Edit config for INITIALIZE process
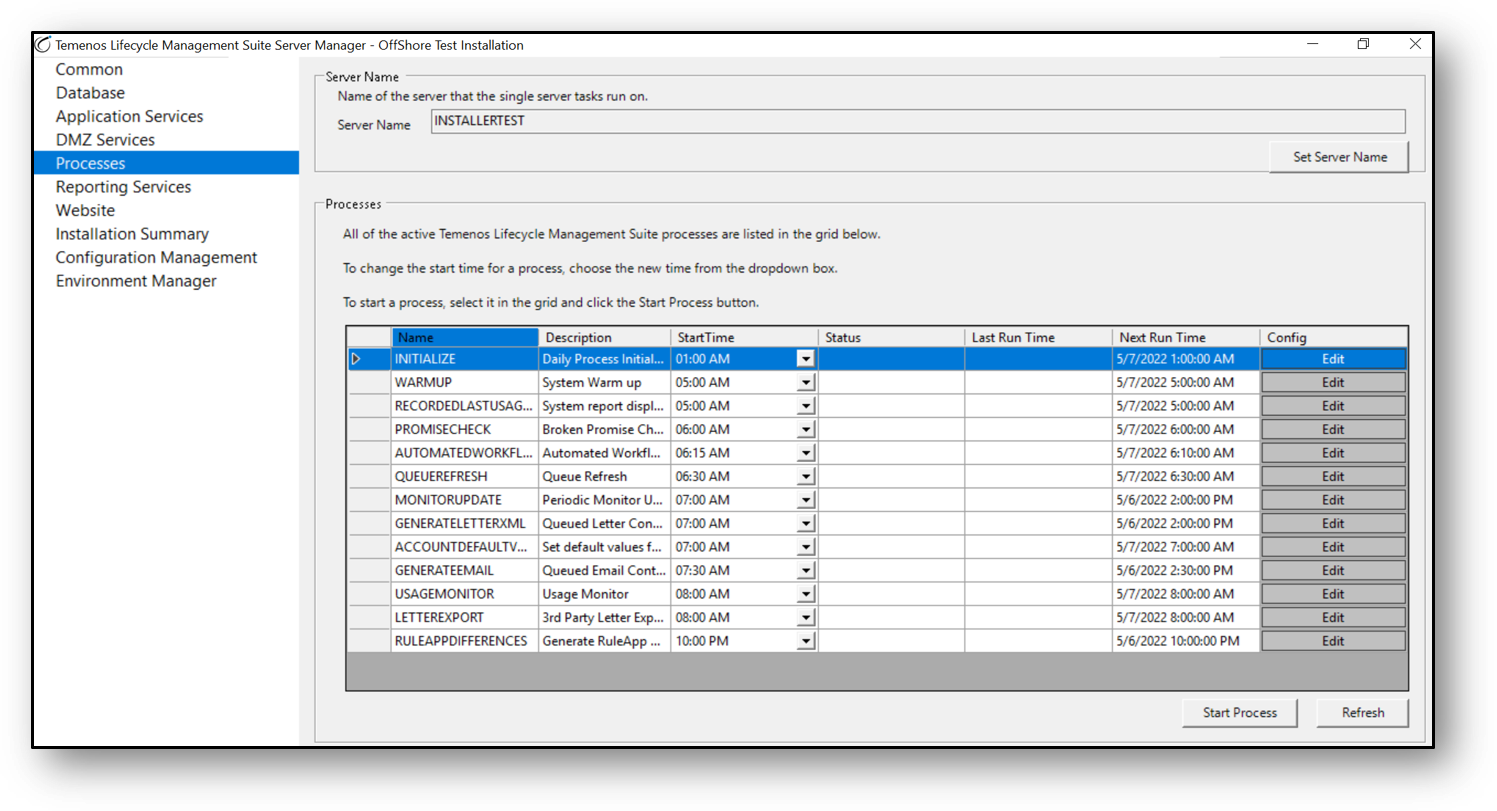Image resolution: width=1497 pixels, height=811 pixels. coord(1333,359)
